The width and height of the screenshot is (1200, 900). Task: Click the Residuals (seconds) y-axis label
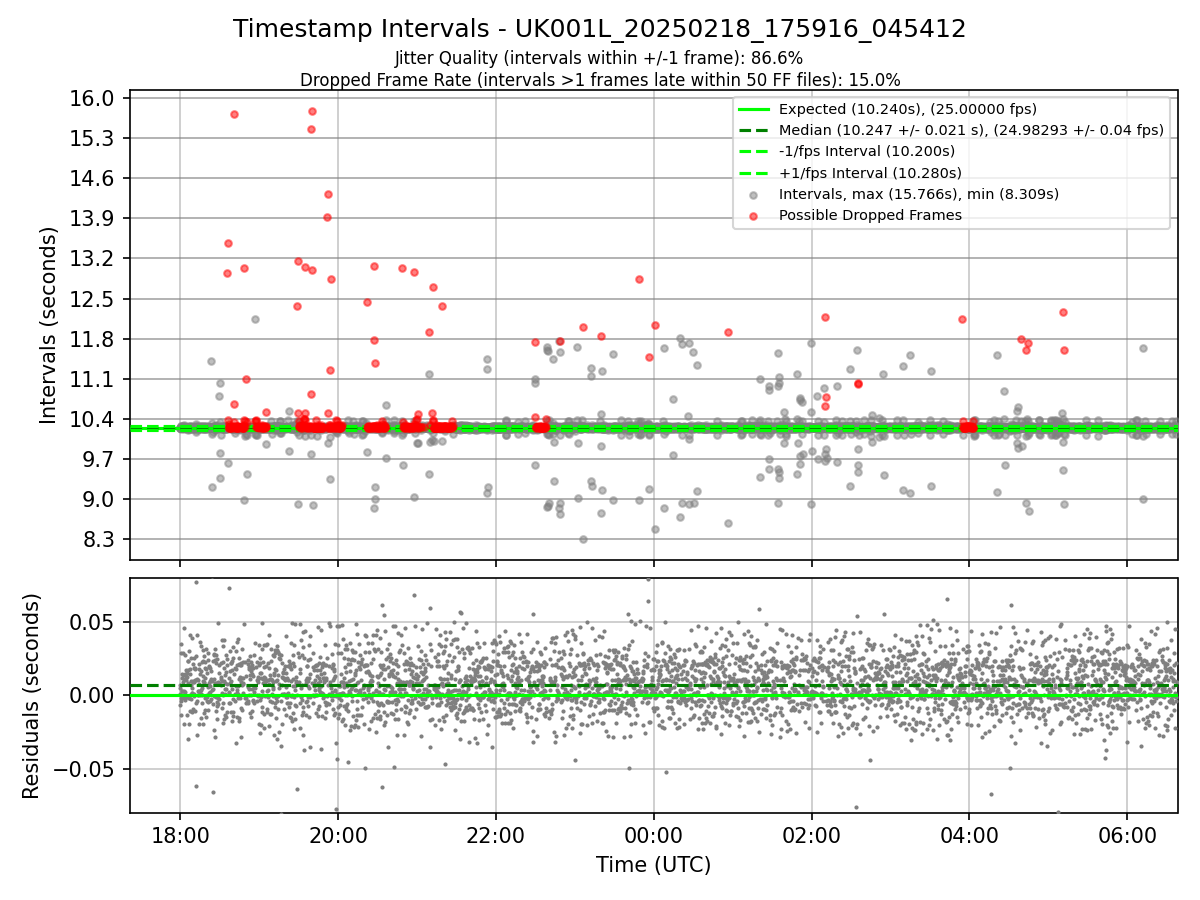[32, 695]
